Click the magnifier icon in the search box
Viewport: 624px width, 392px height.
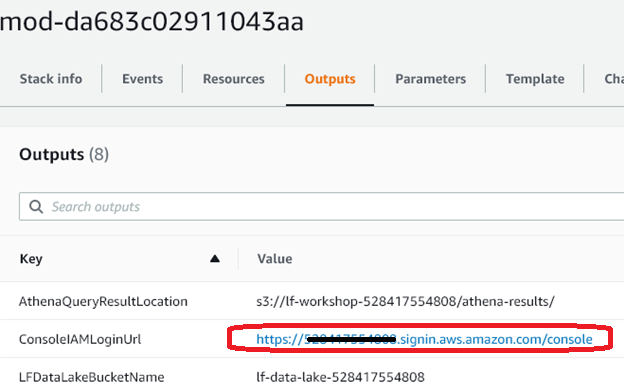[36, 207]
